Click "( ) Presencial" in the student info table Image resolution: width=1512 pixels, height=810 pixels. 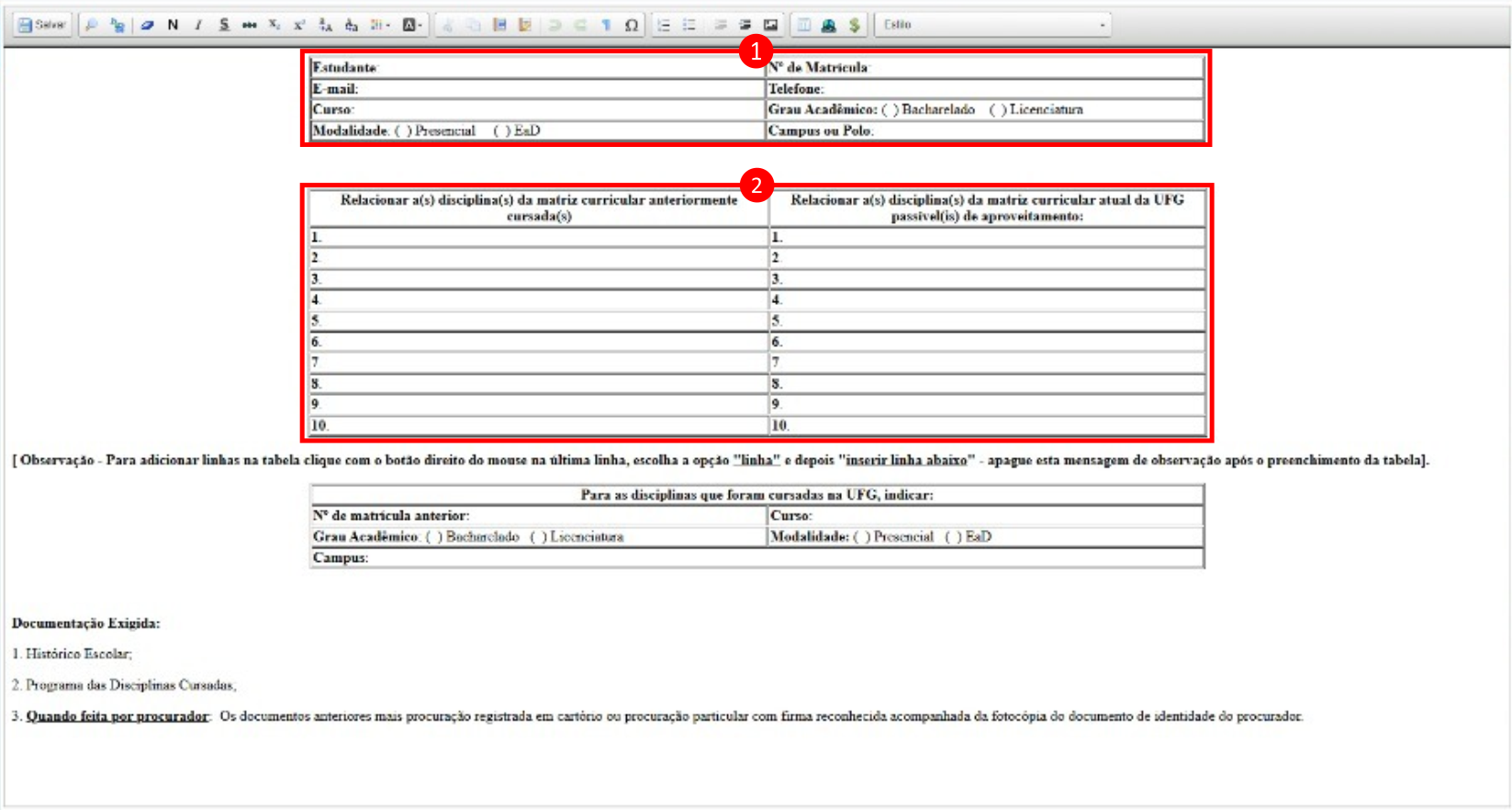[435, 130]
